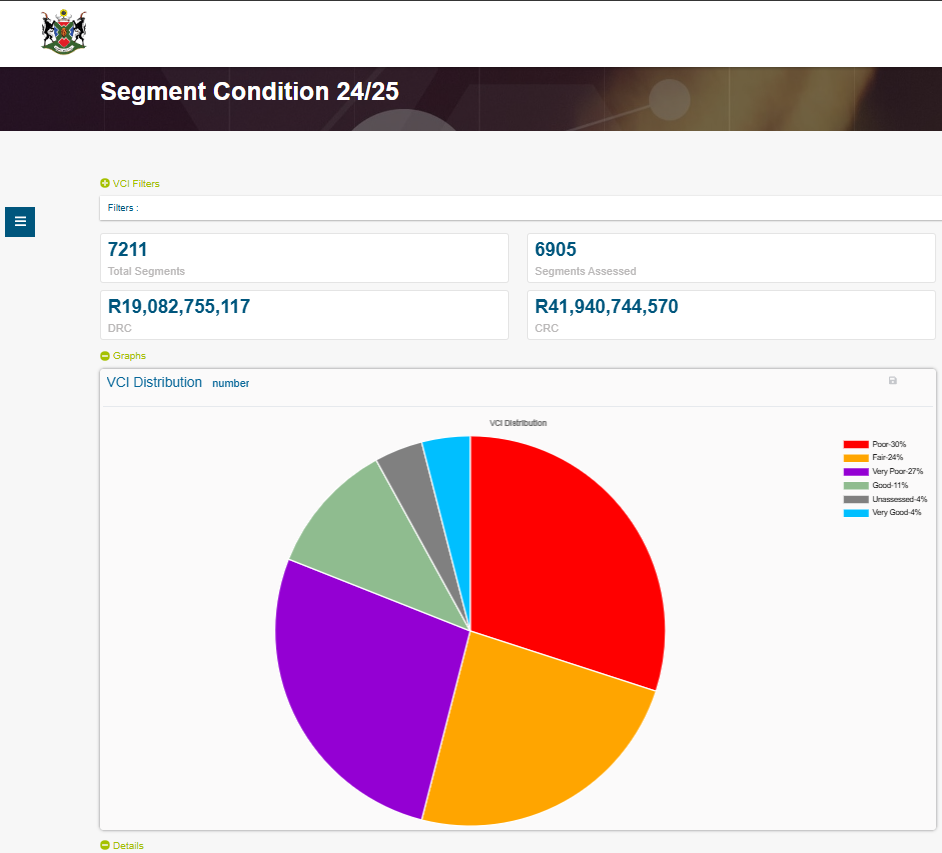
Task: Open the hamburger sidebar menu
Action: tap(20, 221)
